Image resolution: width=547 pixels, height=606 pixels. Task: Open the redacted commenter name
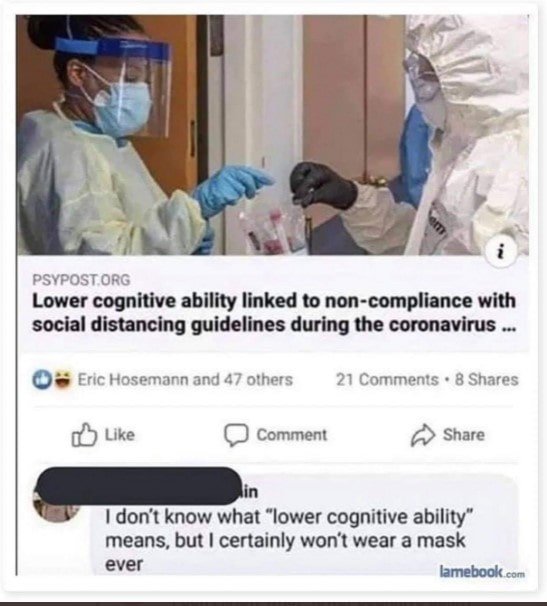pyautogui.click(x=140, y=486)
